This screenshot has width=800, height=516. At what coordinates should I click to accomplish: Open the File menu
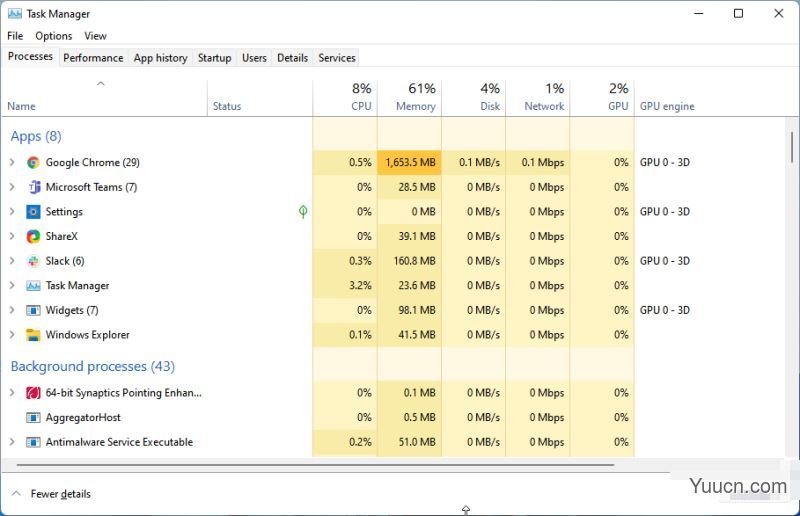click(x=15, y=36)
